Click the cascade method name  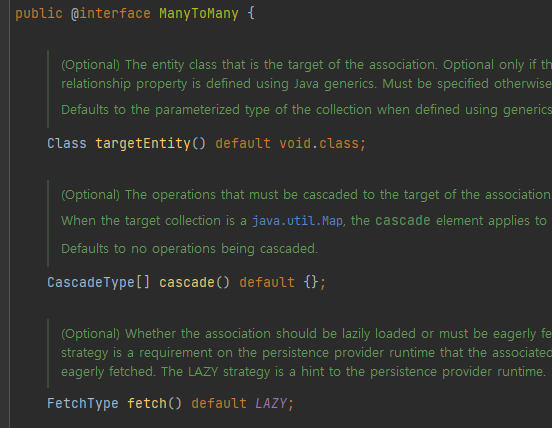point(187,283)
